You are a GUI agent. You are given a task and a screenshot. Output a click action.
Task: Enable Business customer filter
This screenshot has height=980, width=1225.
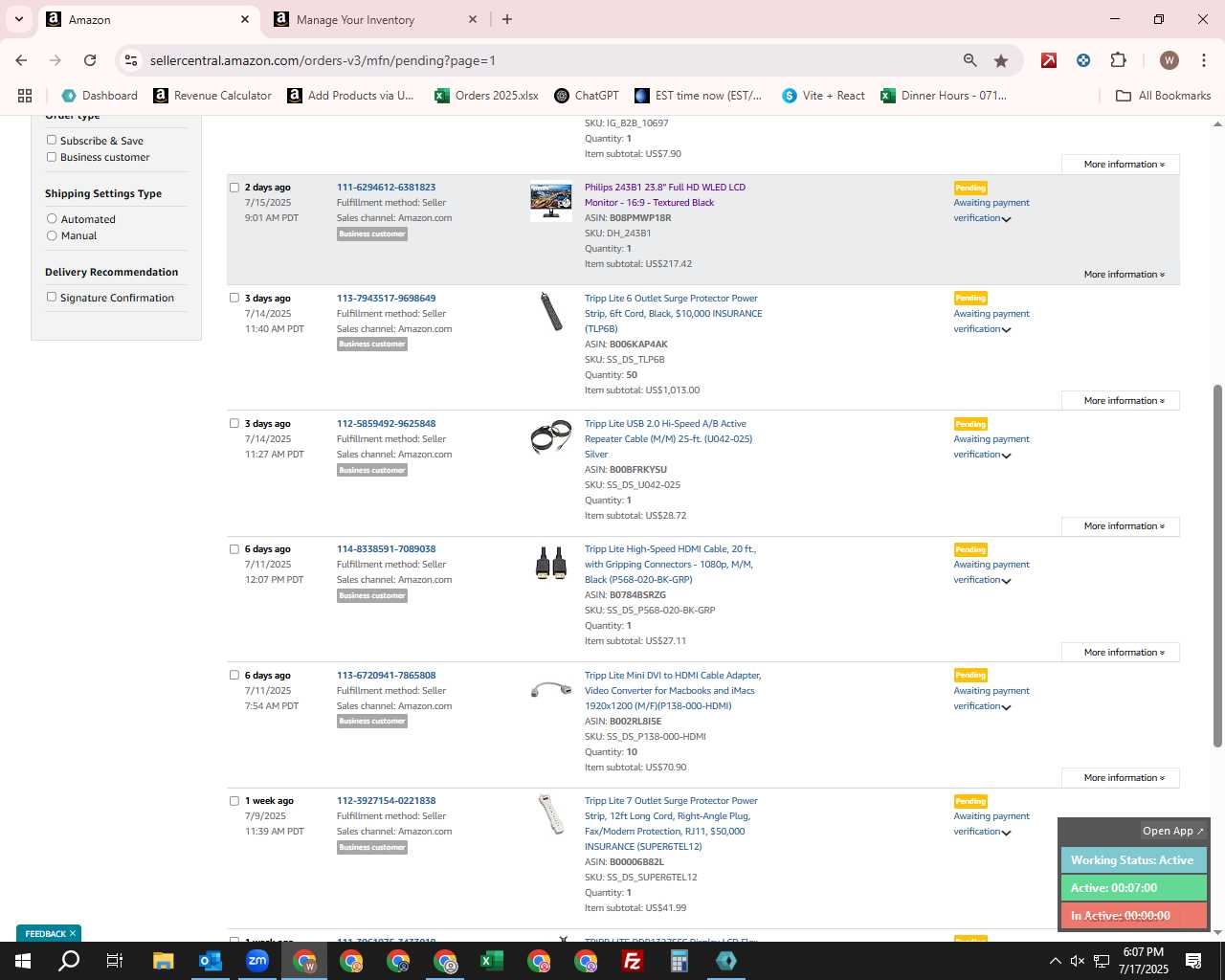click(52, 156)
